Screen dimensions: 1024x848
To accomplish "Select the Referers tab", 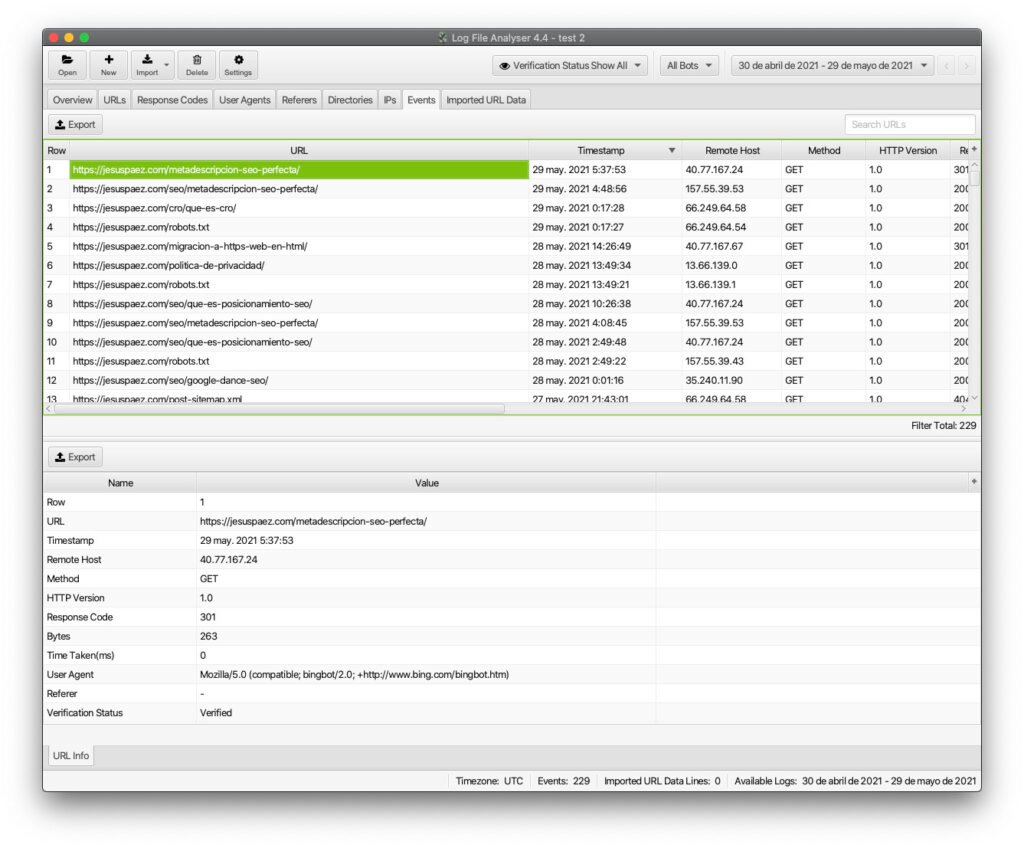I will click(x=299, y=100).
